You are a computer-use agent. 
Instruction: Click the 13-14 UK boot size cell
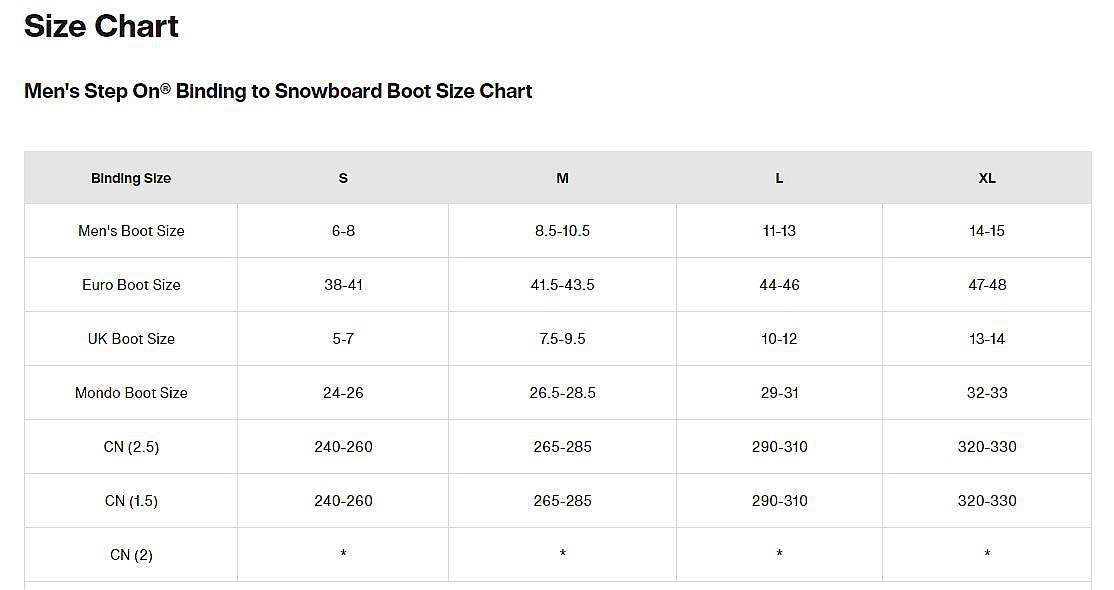click(x=986, y=339)
